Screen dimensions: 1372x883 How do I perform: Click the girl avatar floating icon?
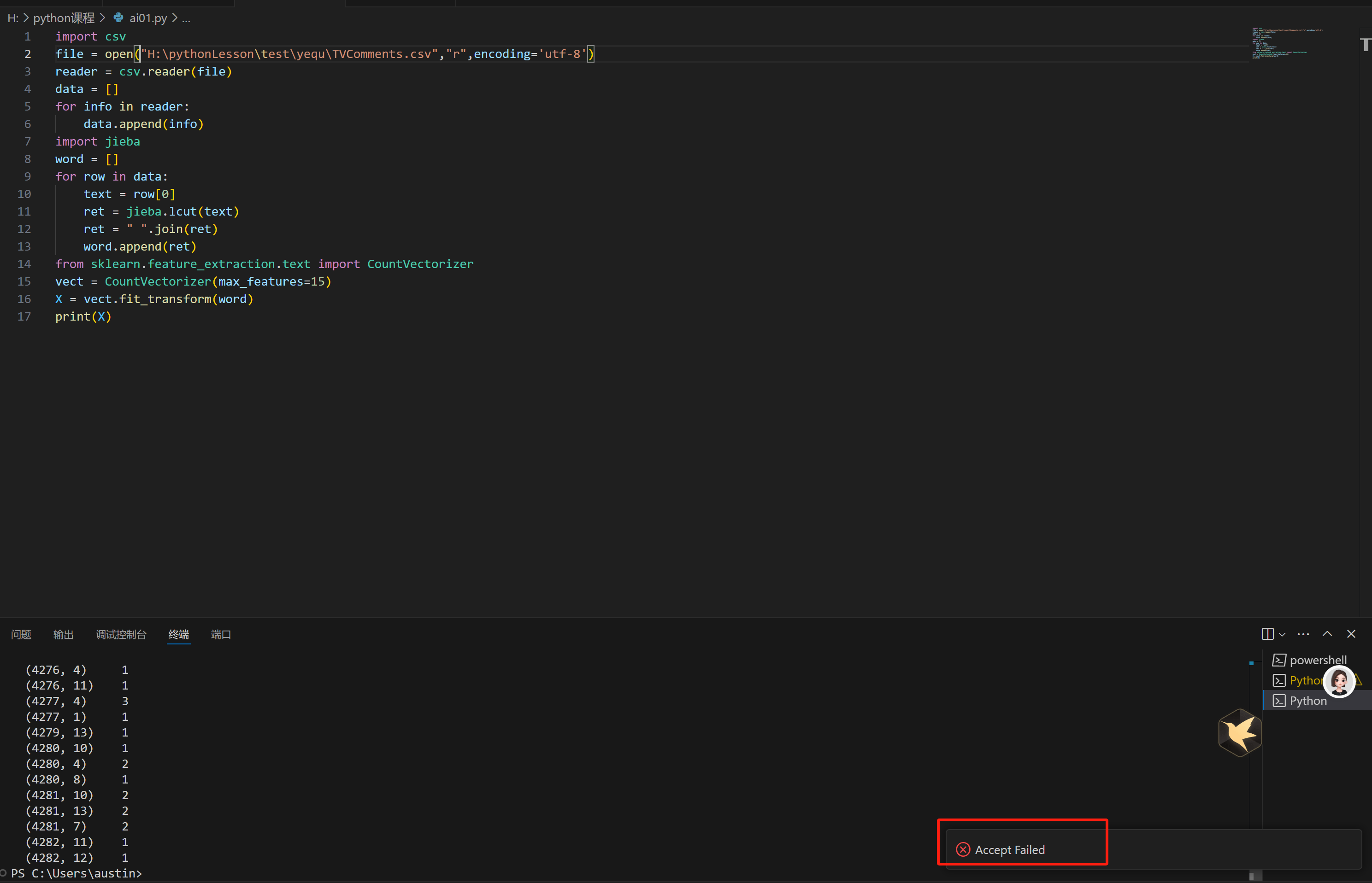point(1339,681)
